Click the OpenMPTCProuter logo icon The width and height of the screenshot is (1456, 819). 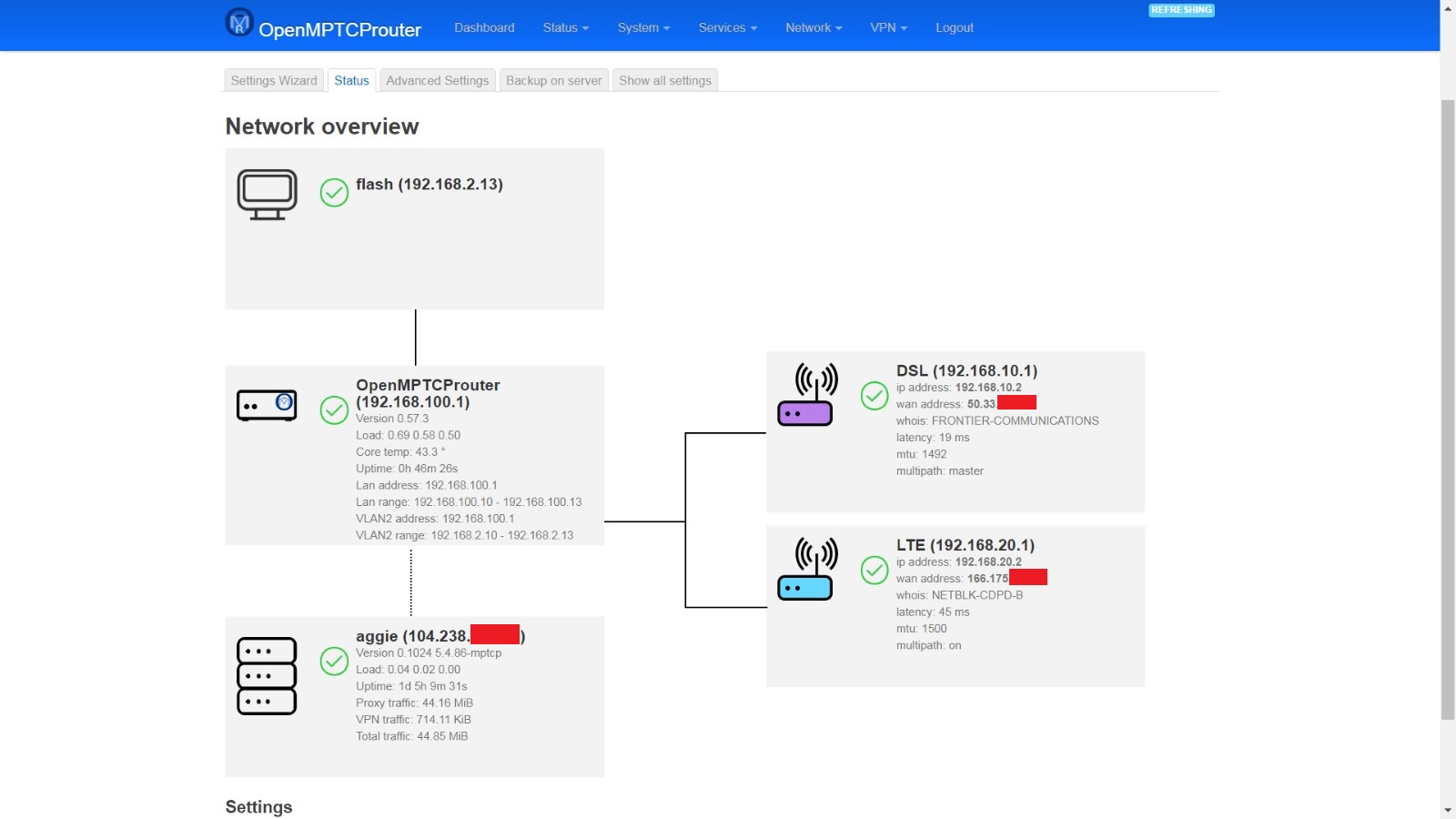[x=237, y=23]
